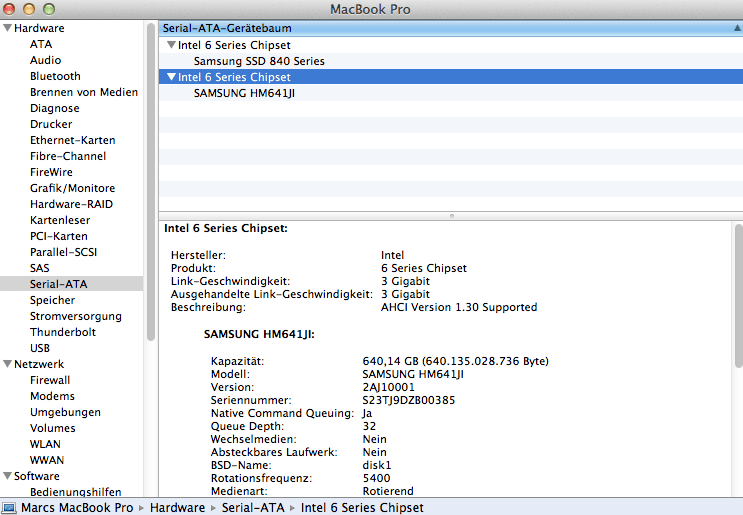The width and height of the screenshot is (743, 515).
Task: Select the first Intel 6 Series Chipset row
Action: (x=451, y=45)
